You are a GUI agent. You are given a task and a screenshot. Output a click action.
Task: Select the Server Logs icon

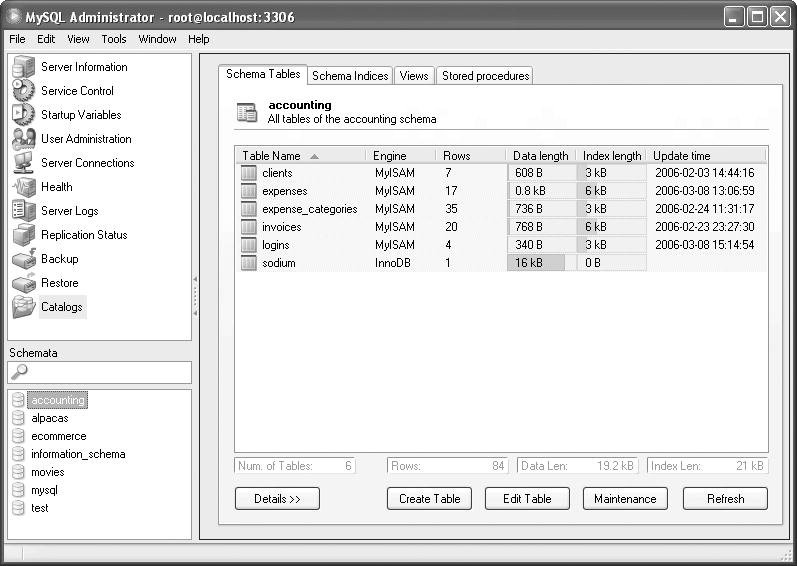[23, 211]
